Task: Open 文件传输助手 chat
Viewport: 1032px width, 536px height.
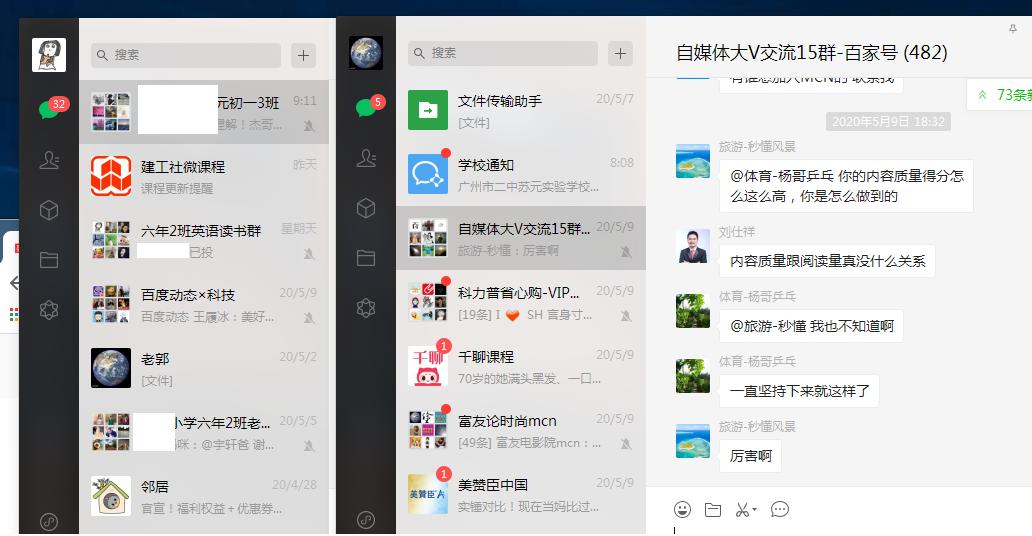Action: [x=521, y=110]
